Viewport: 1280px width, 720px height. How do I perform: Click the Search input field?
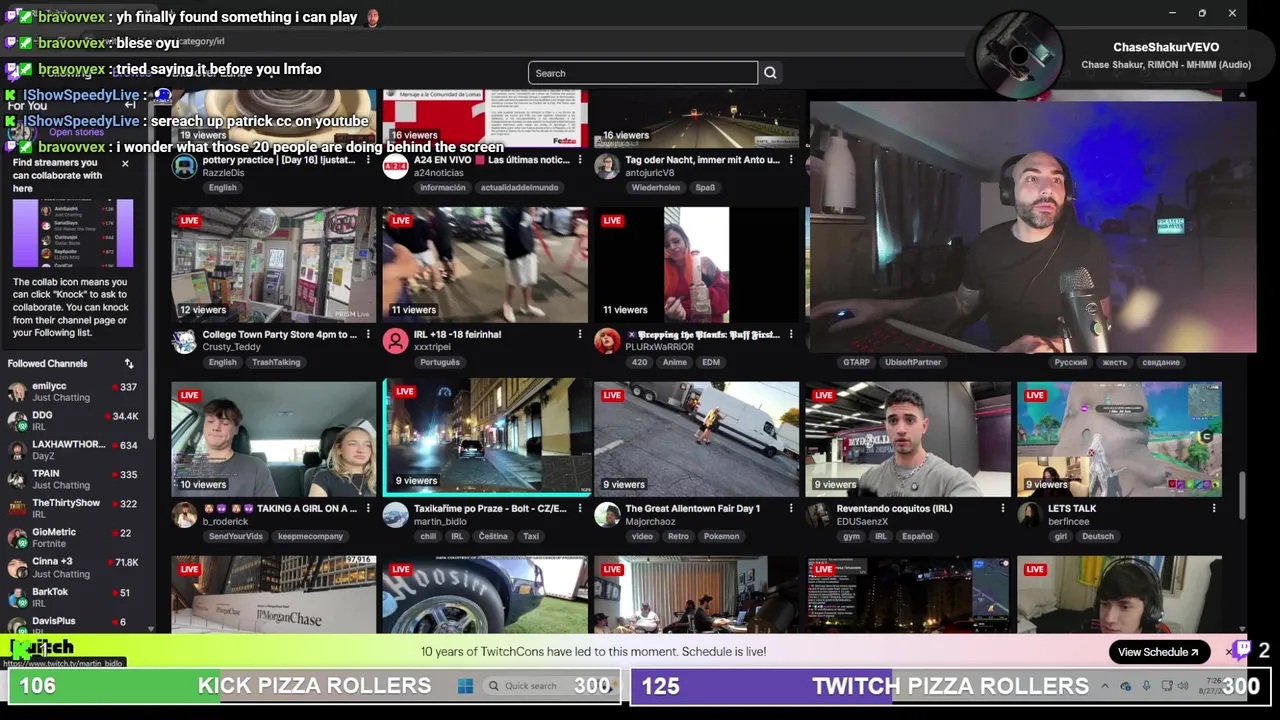(643, 73)
